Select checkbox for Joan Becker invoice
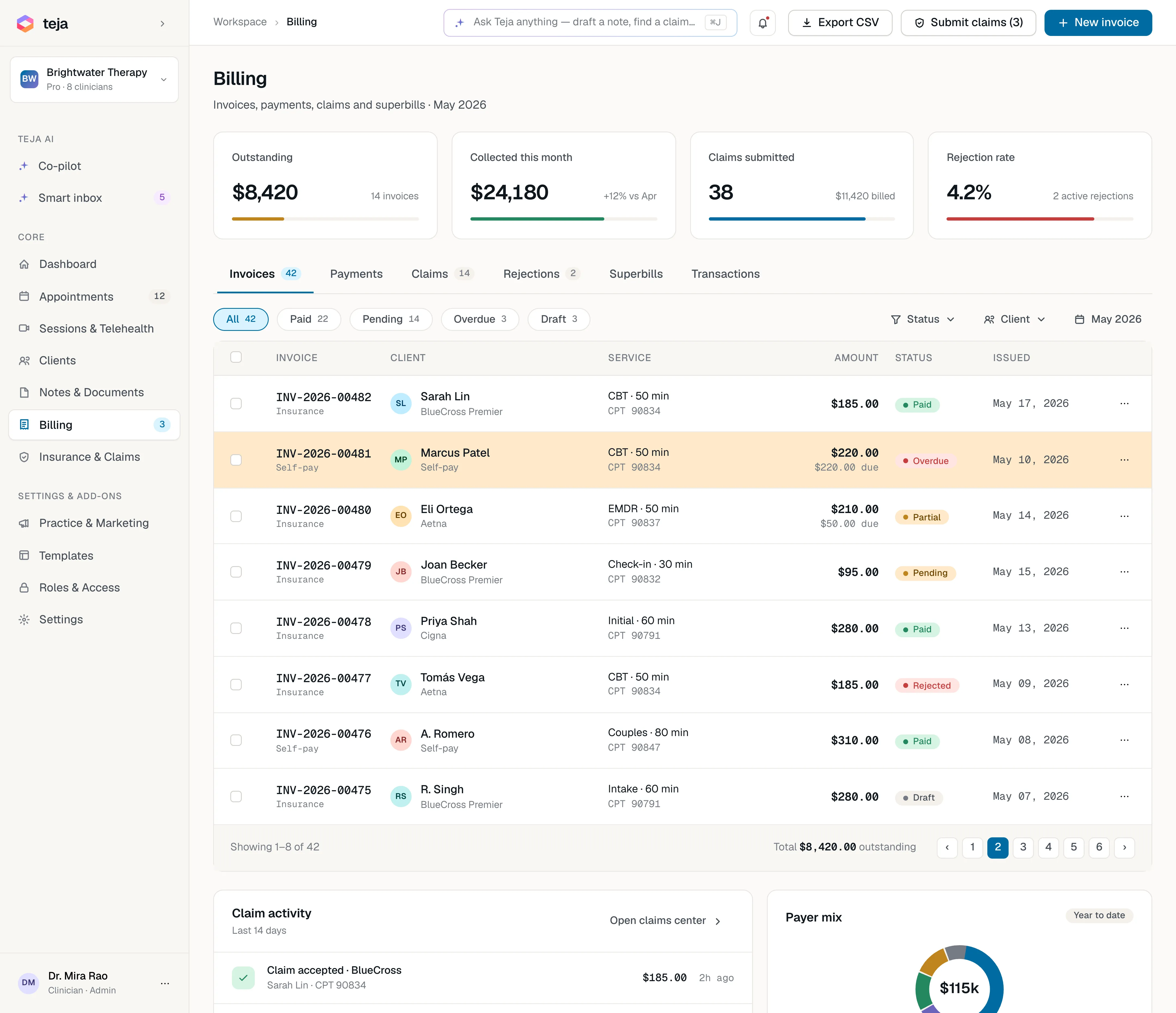This screenshot has width=1176, height=1013. click(236, 572)
